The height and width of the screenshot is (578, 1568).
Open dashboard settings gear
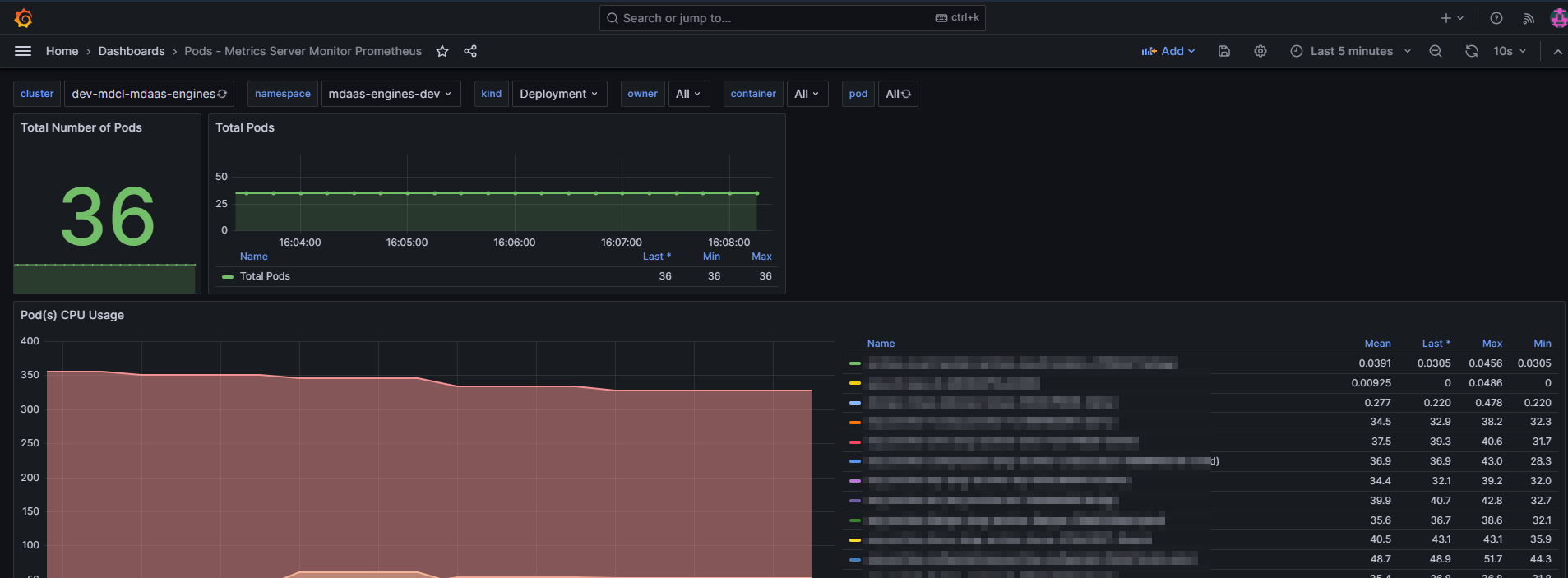pos(1260,51)
